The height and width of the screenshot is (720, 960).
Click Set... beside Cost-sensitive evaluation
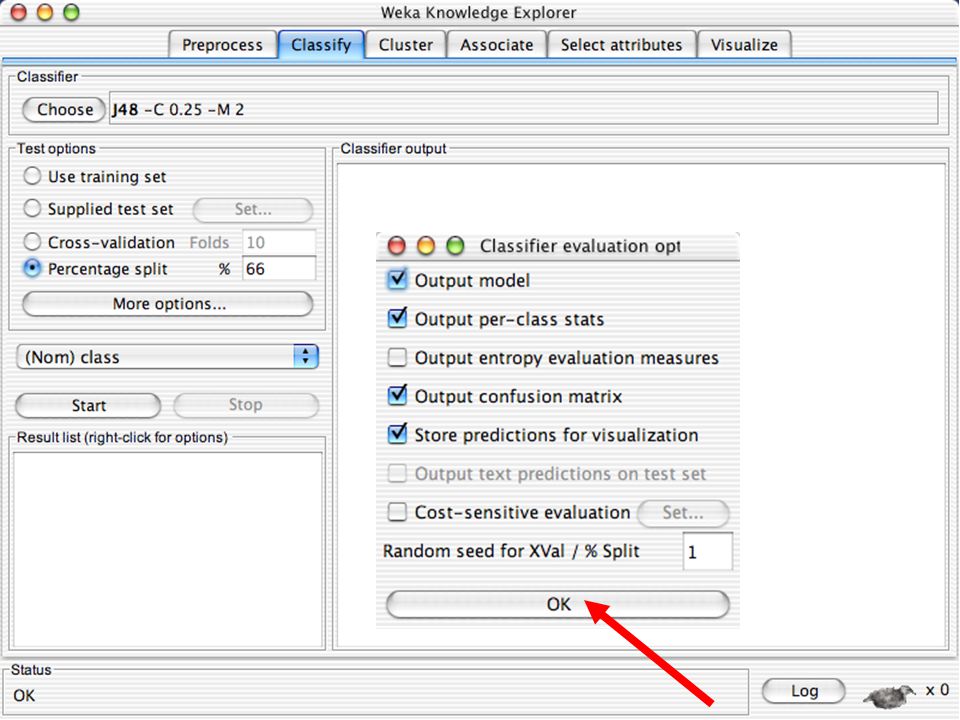pos(683,512)
